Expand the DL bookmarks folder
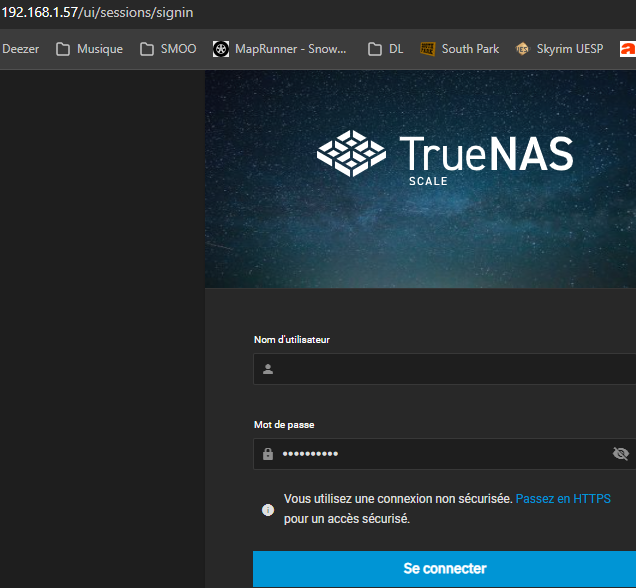This screenshot has width=636, height=588. pos(385,48)
